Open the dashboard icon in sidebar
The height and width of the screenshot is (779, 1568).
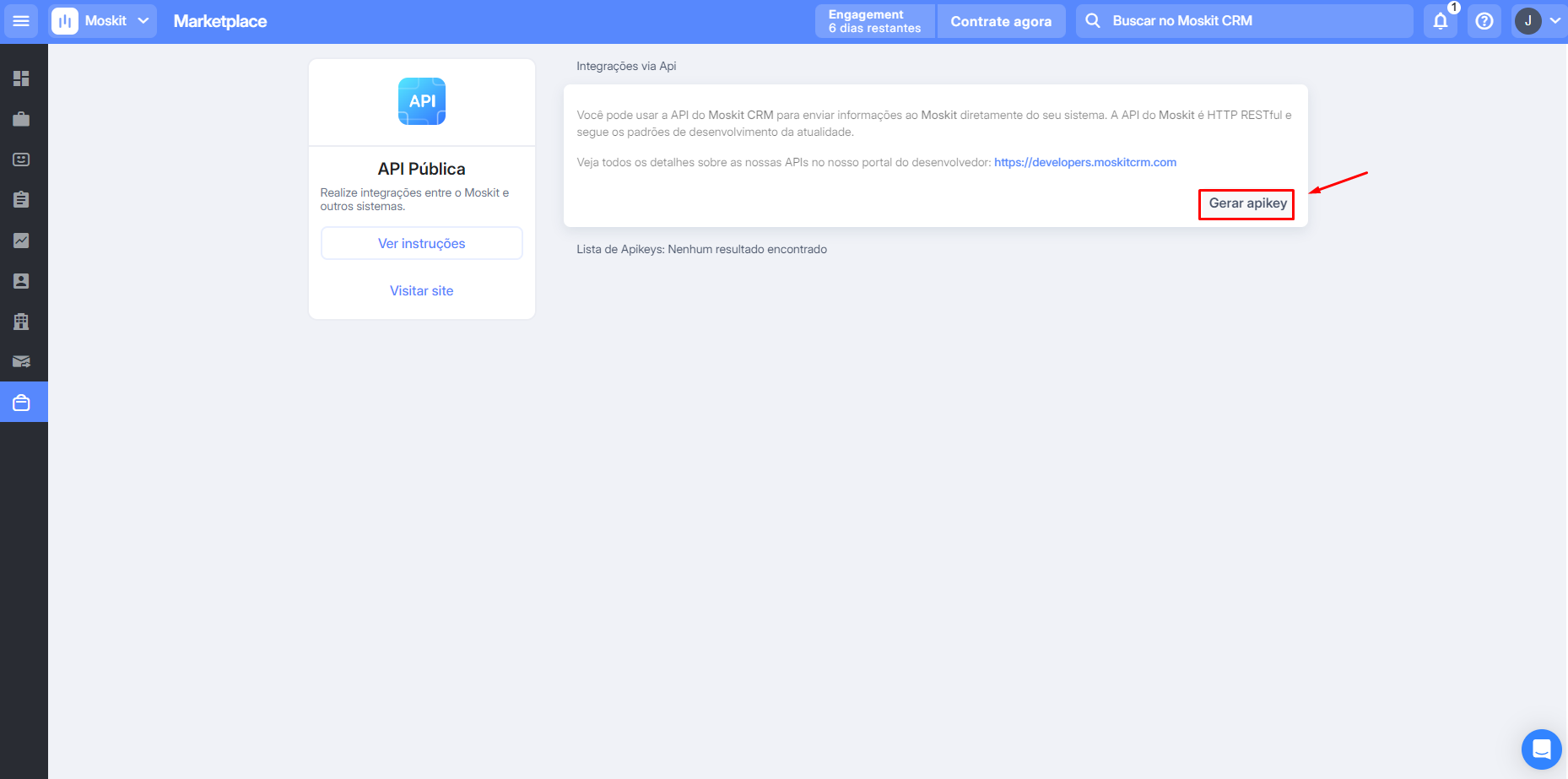[x=21, y=78]
